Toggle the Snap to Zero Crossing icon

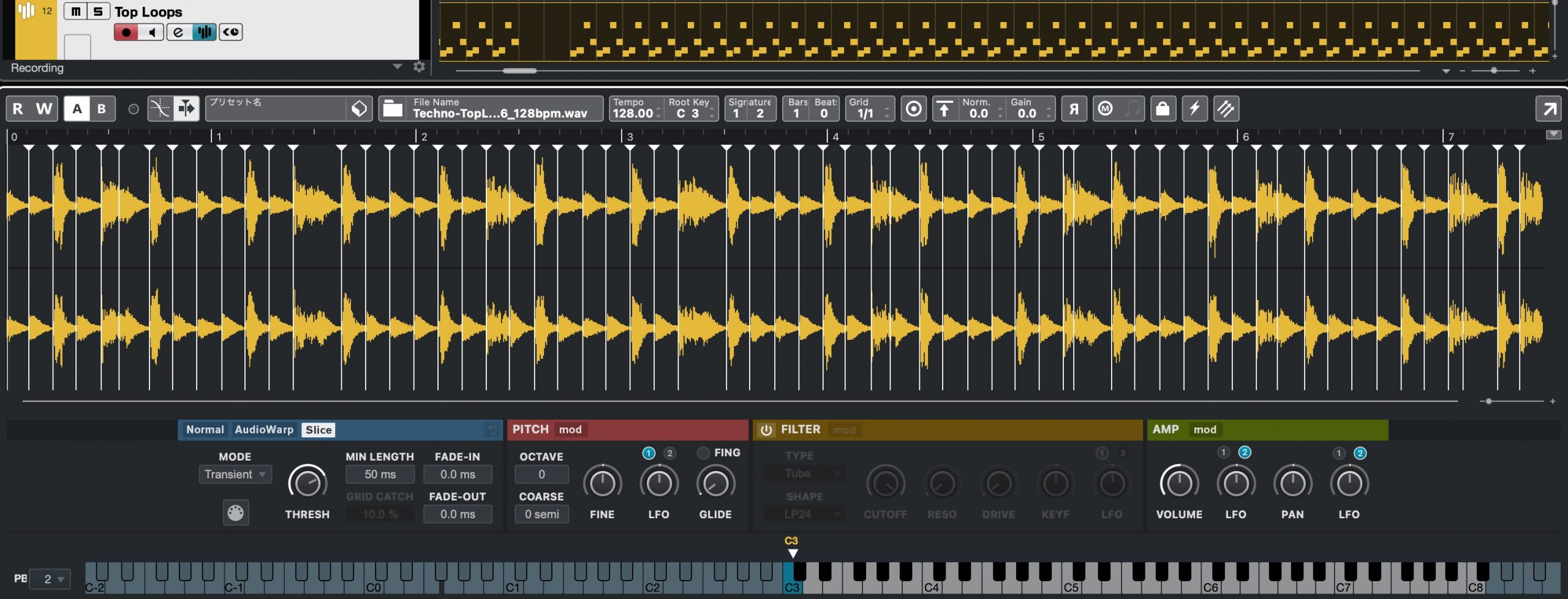pyautogui.click(x=160, y=109)
